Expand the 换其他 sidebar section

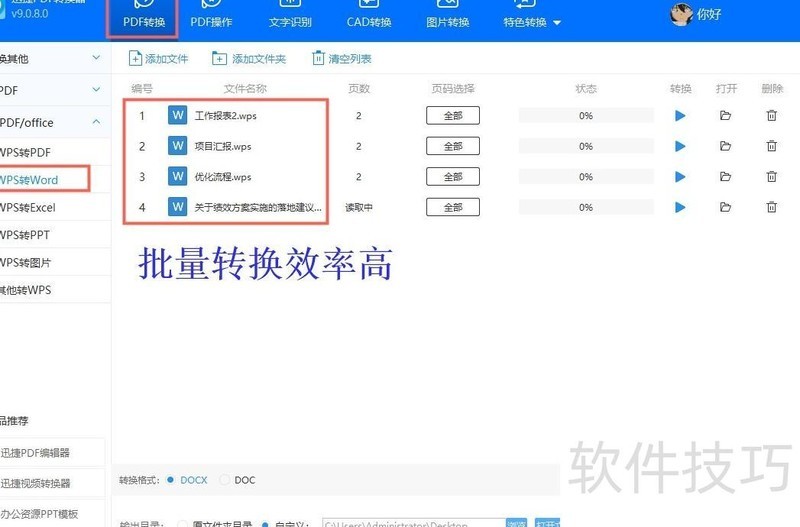click(55, 59)
